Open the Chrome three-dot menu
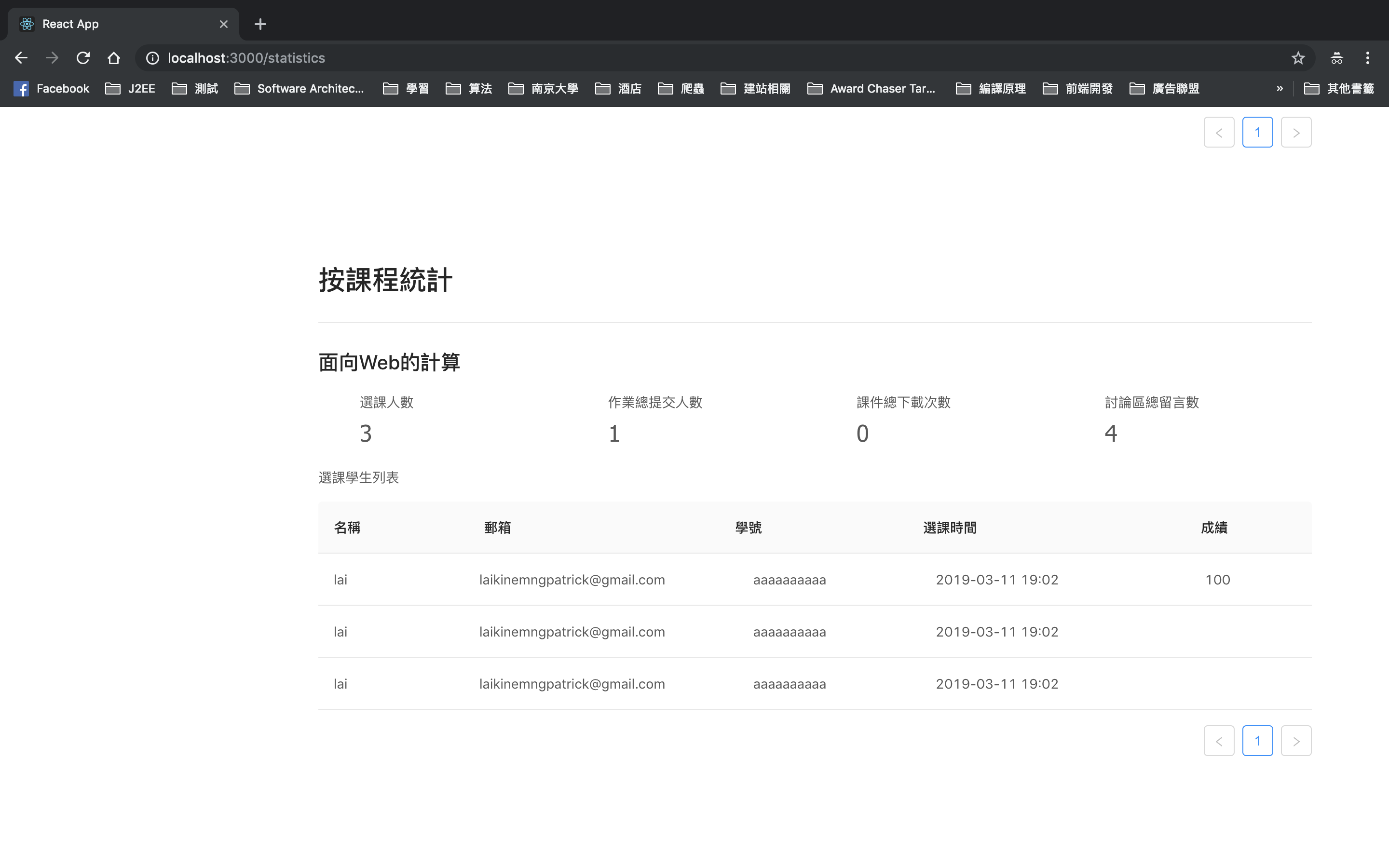 [1367, 58]
